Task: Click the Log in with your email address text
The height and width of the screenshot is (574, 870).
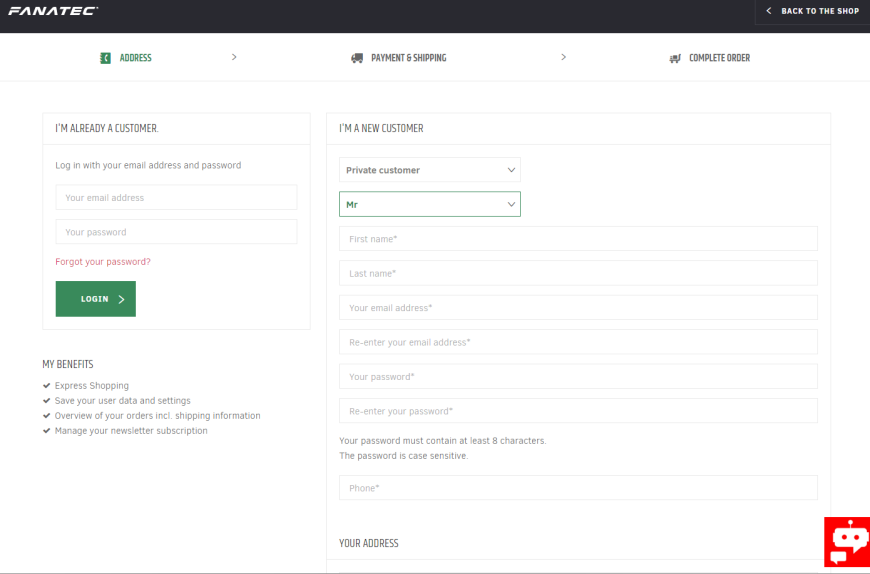Action: point(148,165)
